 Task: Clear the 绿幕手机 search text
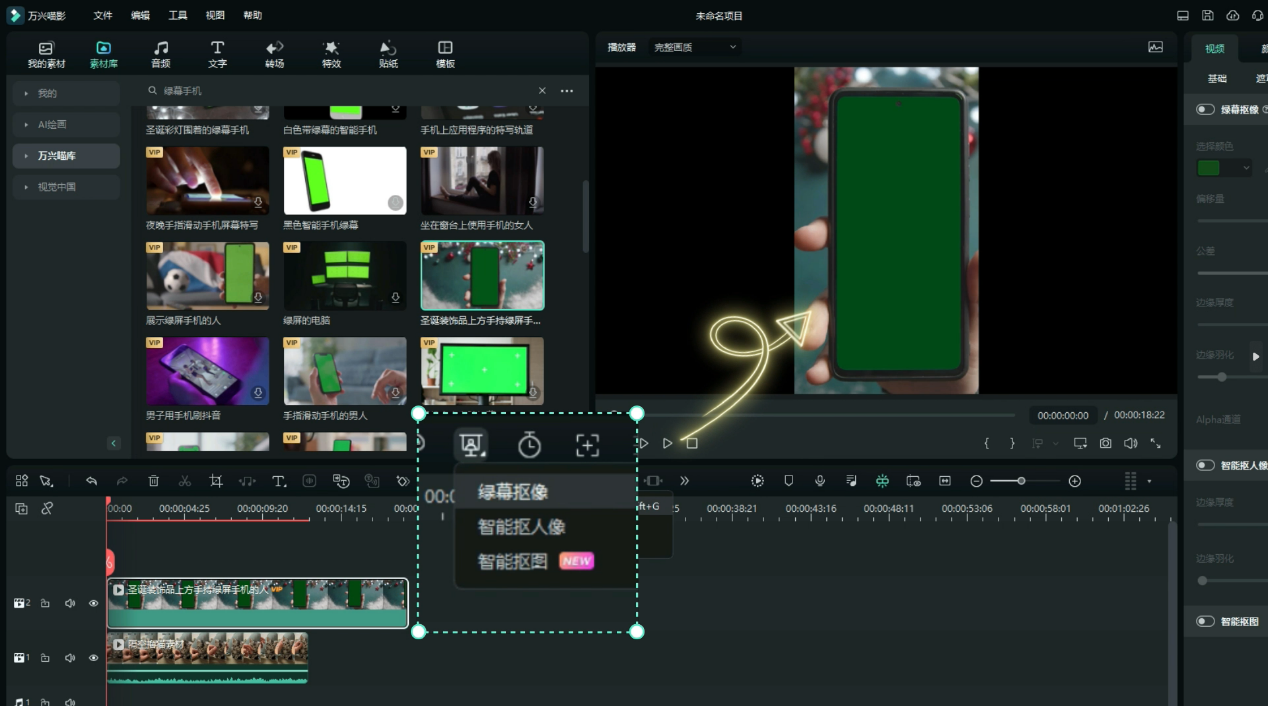click(x=543, y=91)
